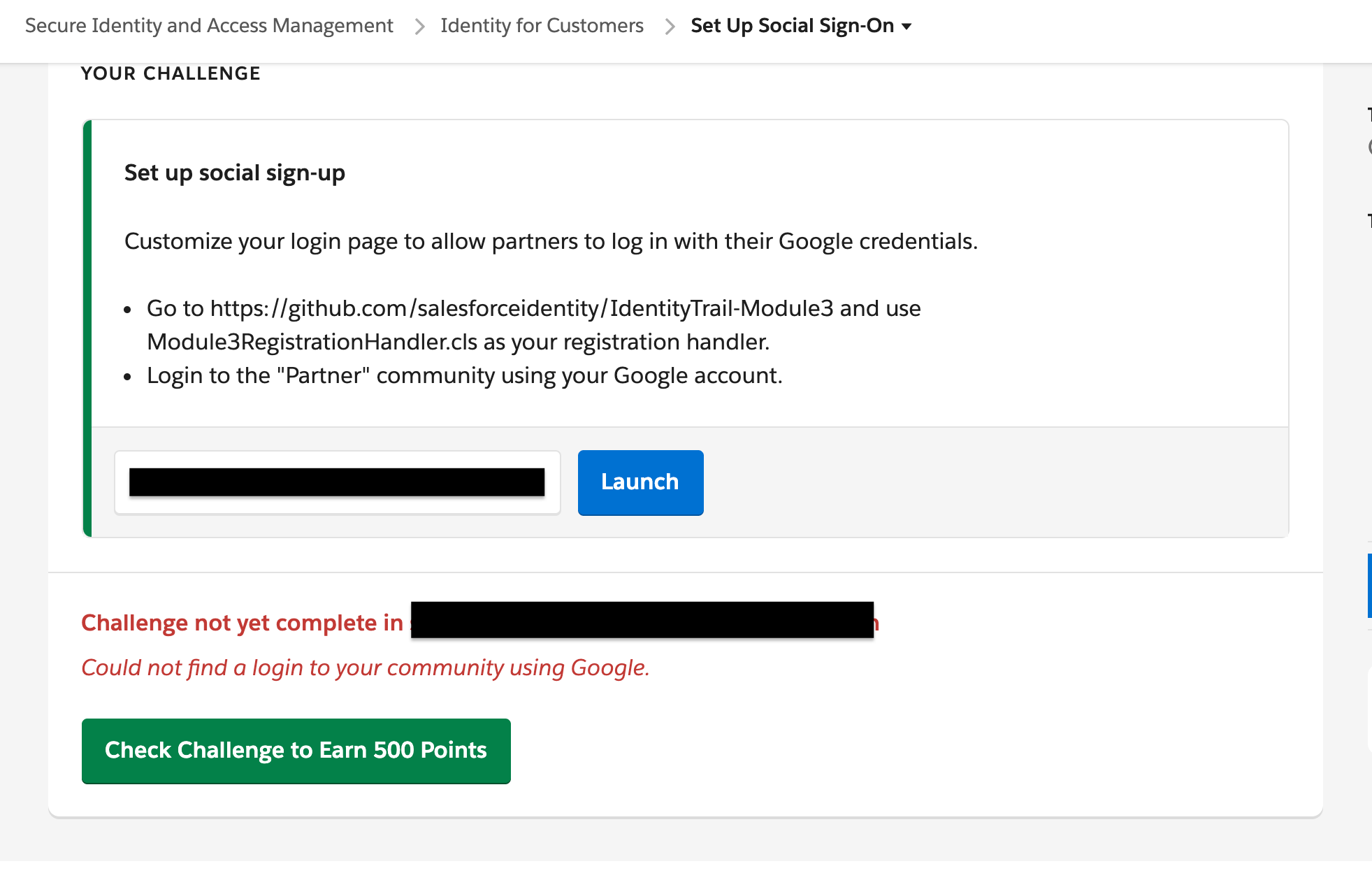Viewport: 1372px width, 894px height.
Task: Expand the Set Up Social Sign-On dropdown
Action: pos(792,26)
